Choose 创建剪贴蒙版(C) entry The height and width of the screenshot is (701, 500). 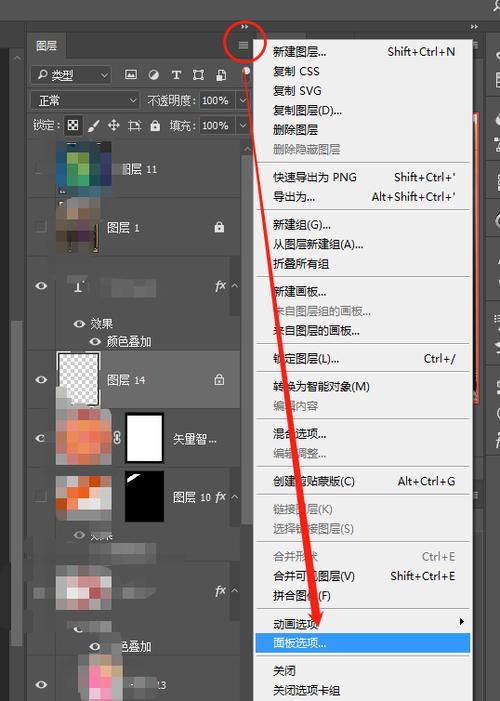pos(363,481)
